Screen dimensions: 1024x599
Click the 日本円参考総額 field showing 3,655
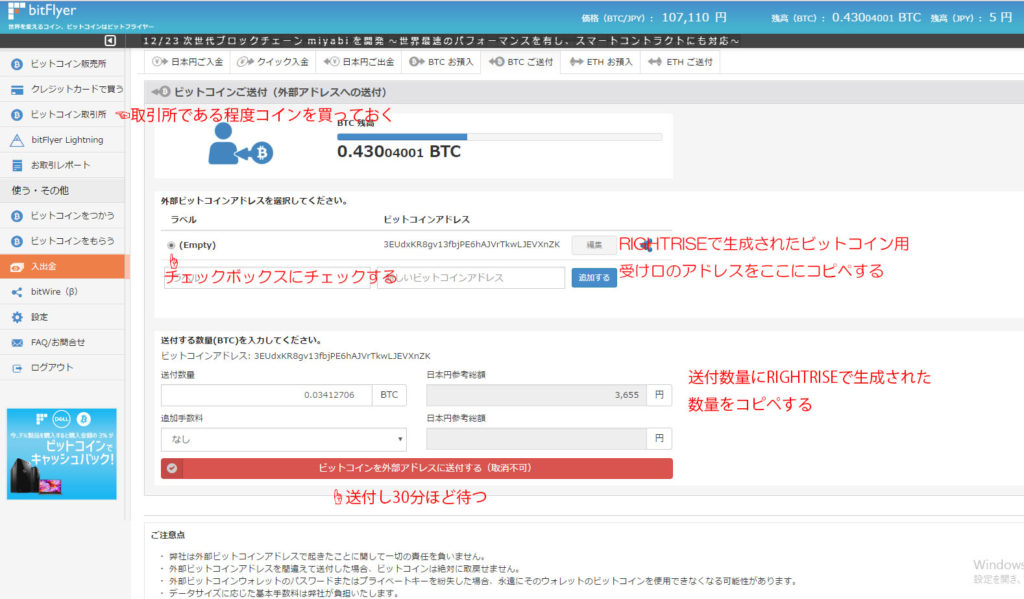(537, 395)
